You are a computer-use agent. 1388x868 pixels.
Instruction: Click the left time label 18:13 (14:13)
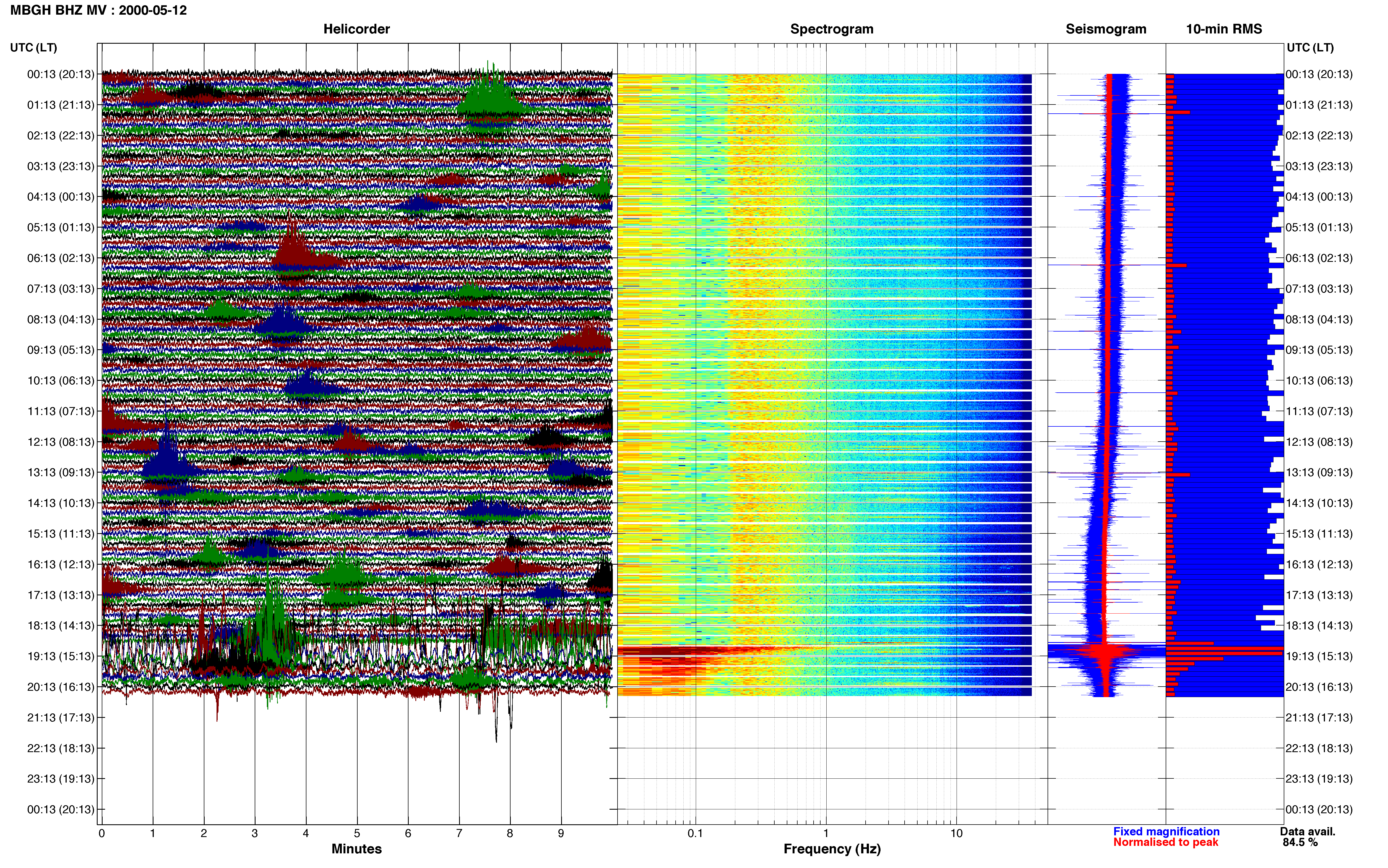60,625
